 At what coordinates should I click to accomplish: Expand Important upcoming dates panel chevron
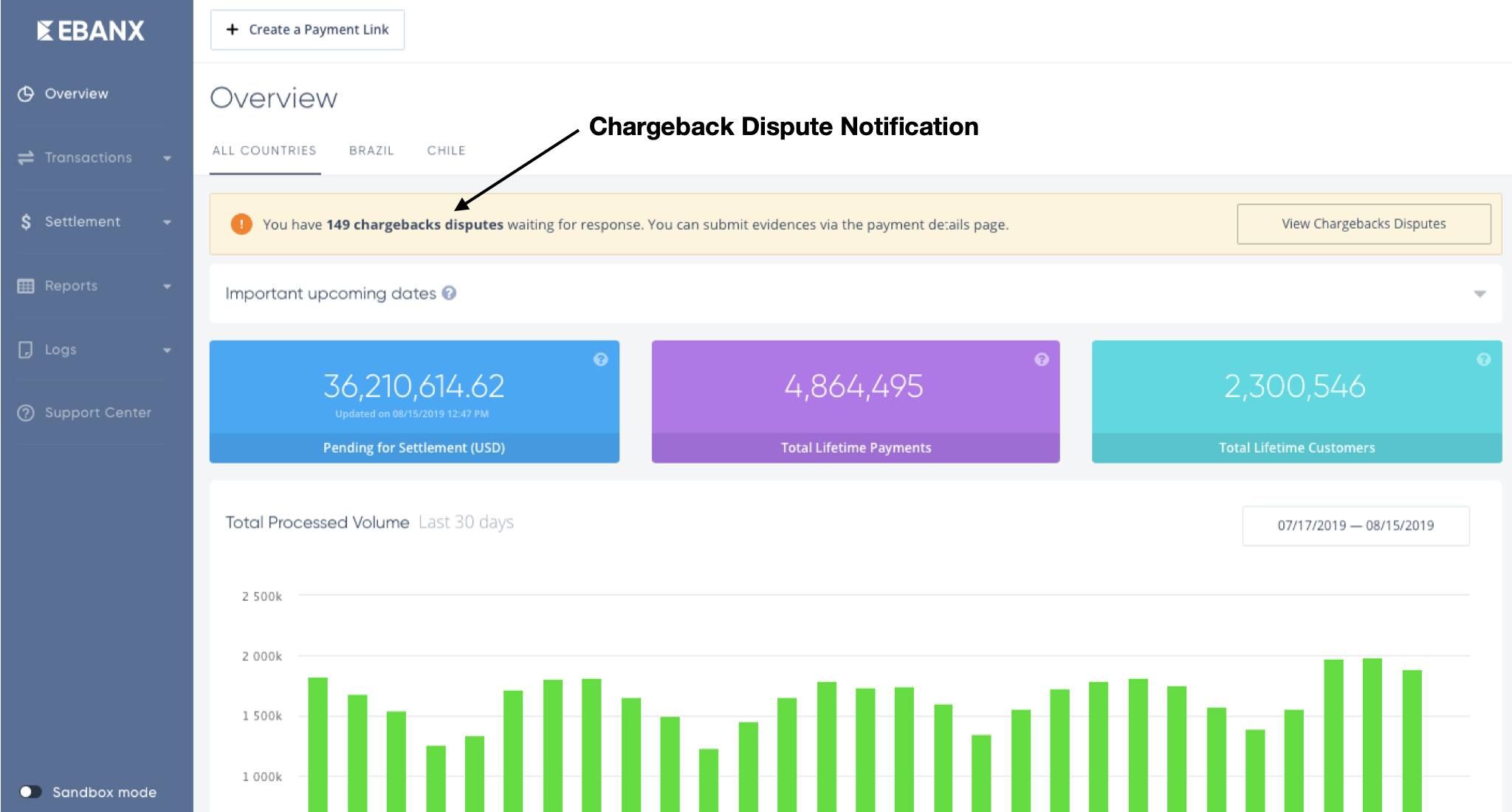(x=1480, y=294)
